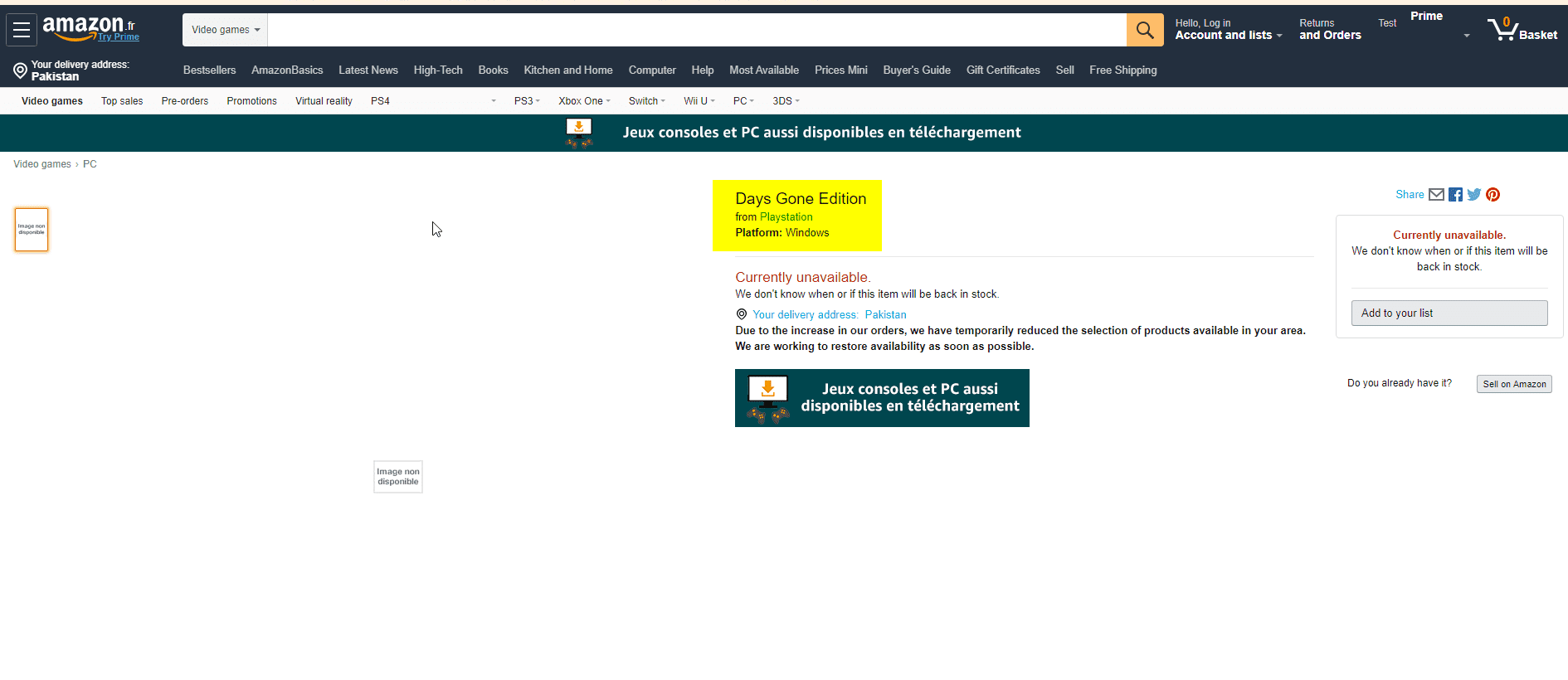Click the delivery address location pin icon

tap(20, 70)
